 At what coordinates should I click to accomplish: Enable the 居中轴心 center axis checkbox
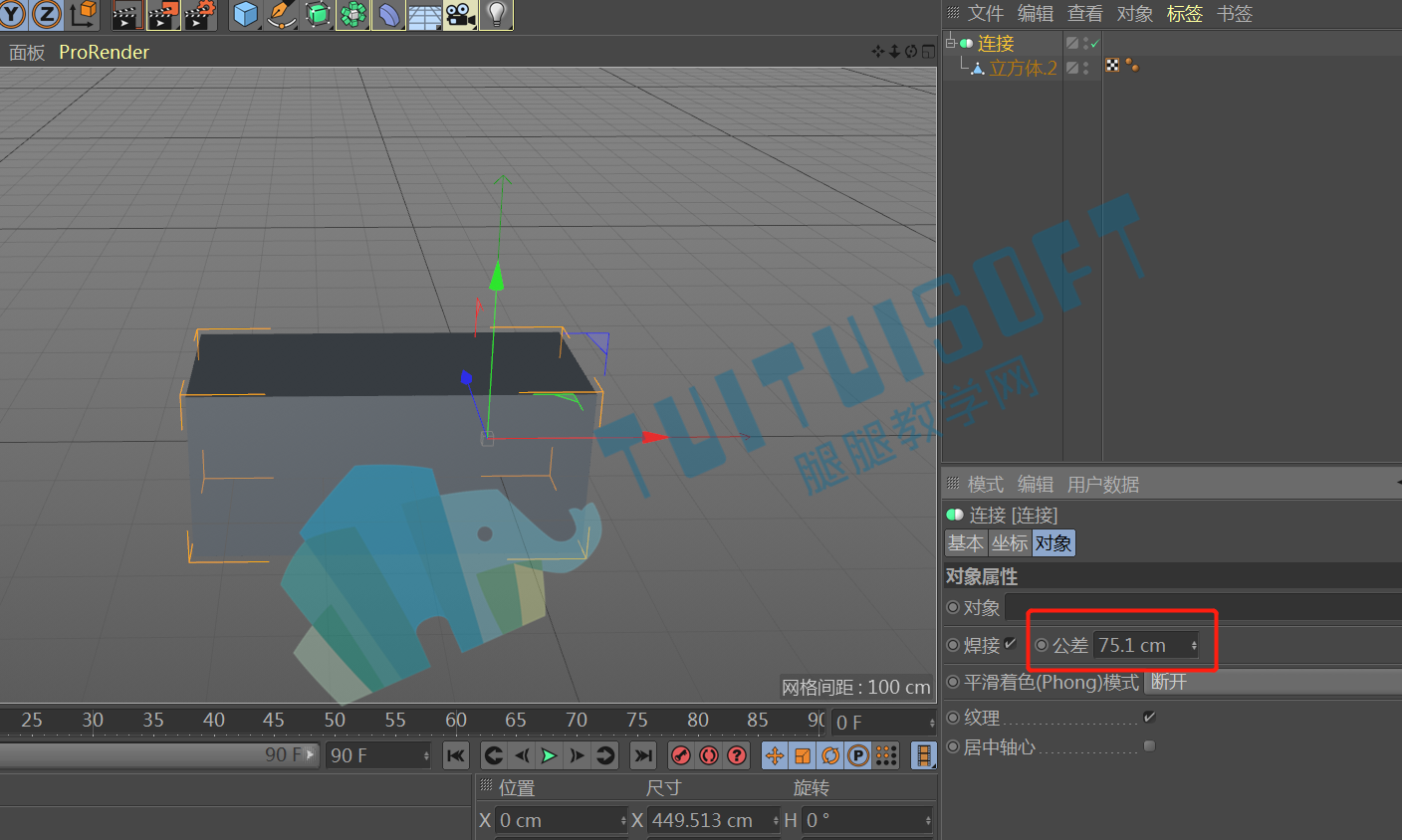[1149, 745]
